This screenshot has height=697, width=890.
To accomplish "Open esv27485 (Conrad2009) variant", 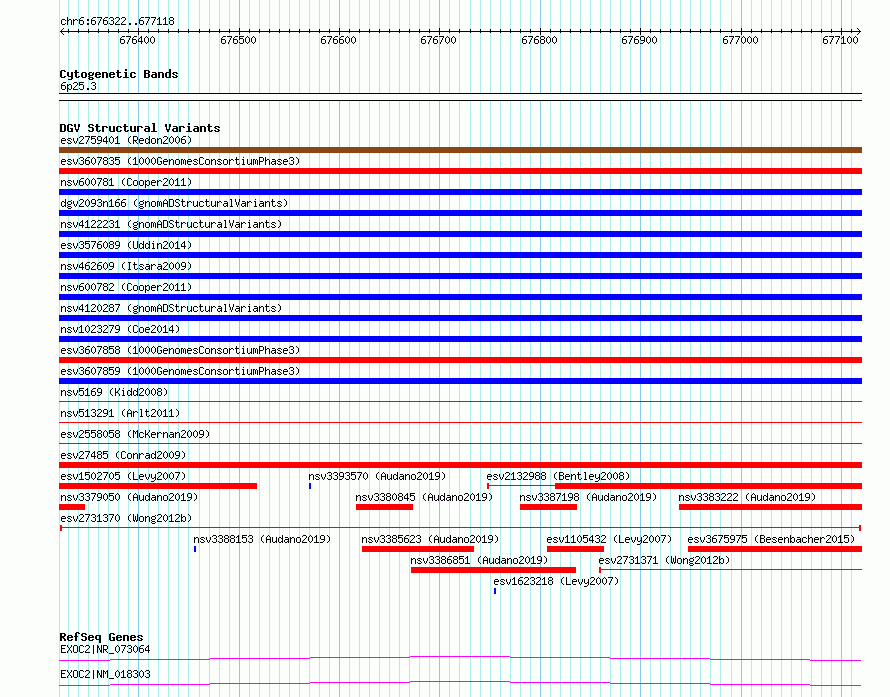I will 123,455.
